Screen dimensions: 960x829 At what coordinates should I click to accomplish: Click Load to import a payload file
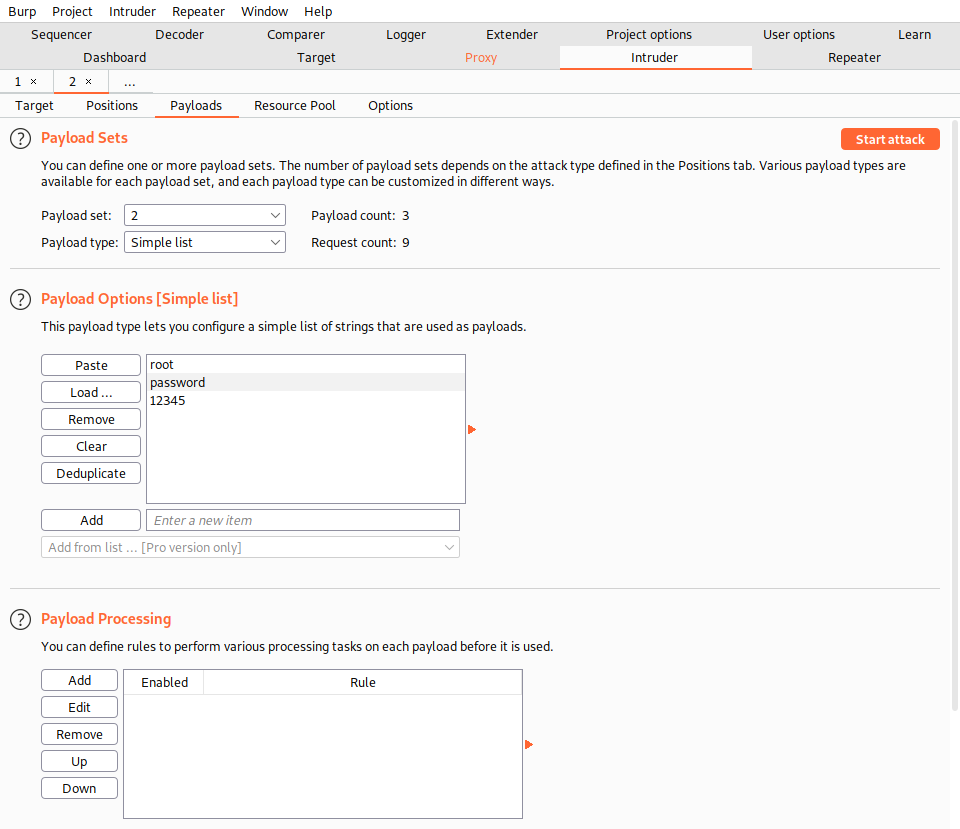pyautogui.click(x=91, y=392)
